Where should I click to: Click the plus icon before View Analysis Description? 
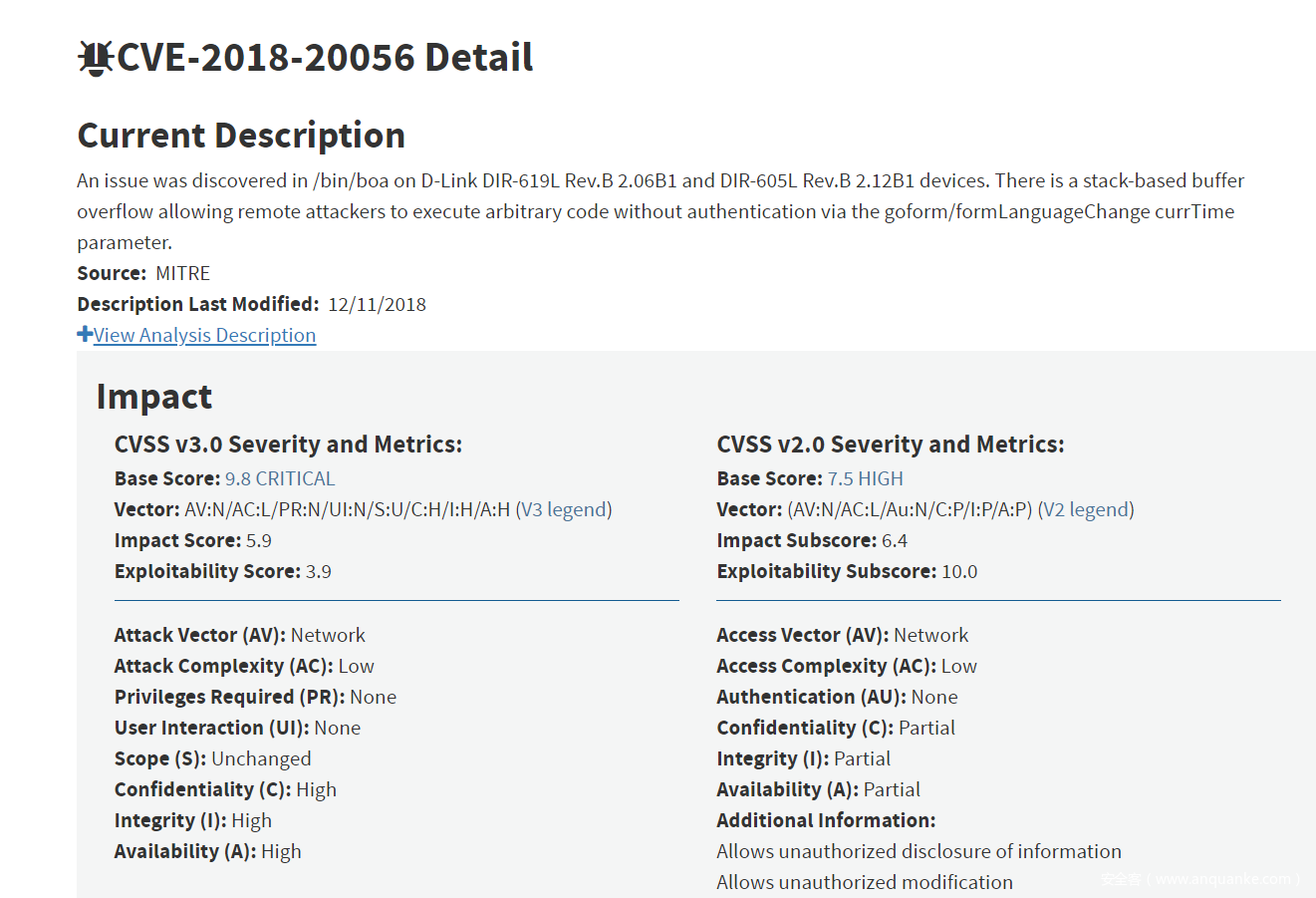(x=85, y=335)
